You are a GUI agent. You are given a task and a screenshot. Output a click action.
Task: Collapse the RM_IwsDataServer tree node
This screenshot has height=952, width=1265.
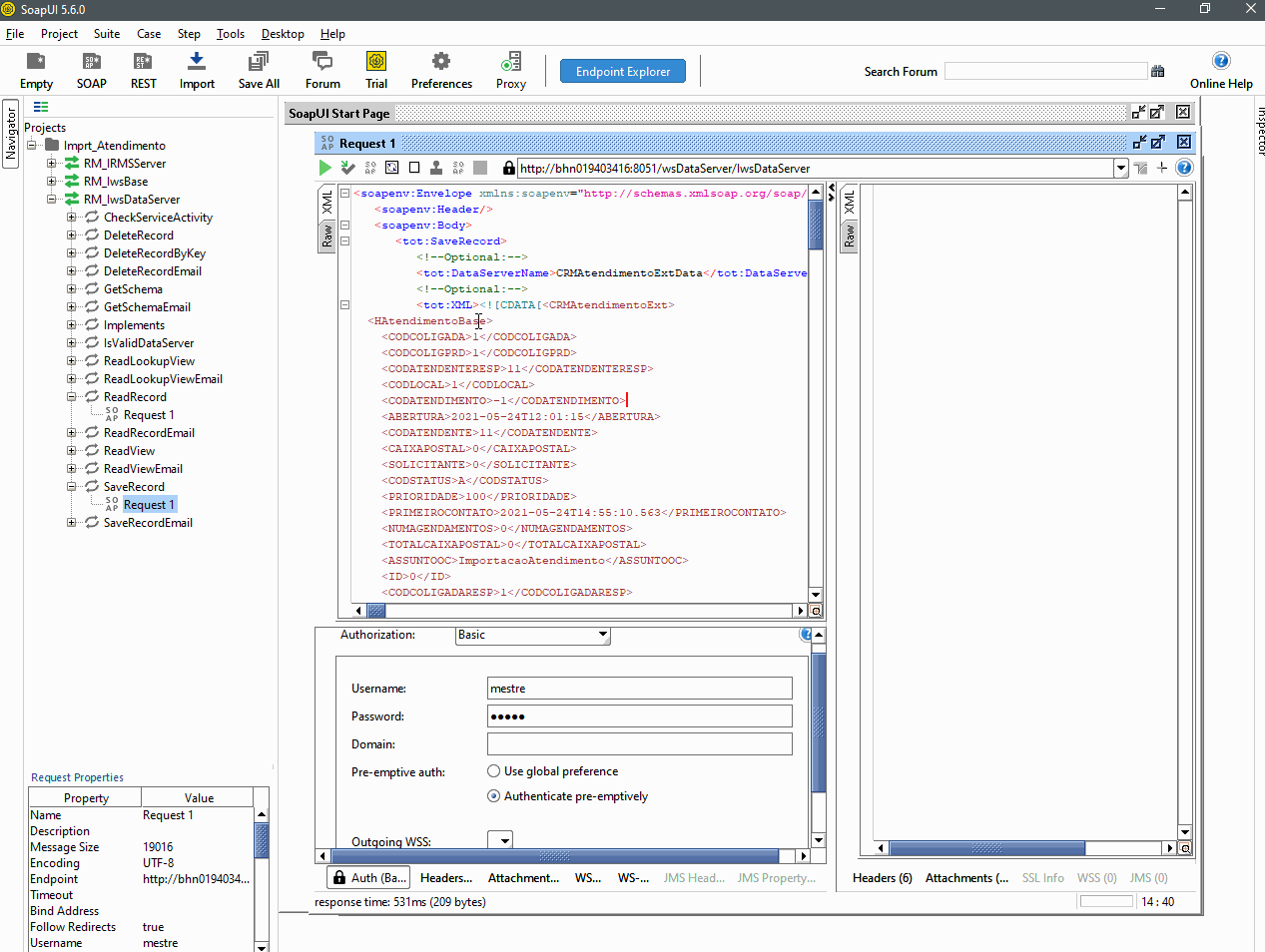(x=52, y=200)
